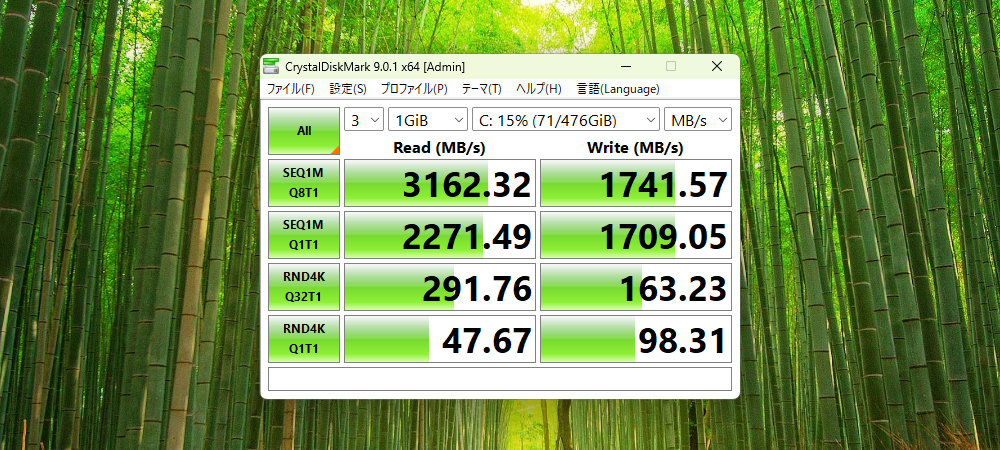The width and height of the screenshot is (1000, 450).
Task: Run the SEQ1M Q8T1 test
Action: click(x=304, y=183)
